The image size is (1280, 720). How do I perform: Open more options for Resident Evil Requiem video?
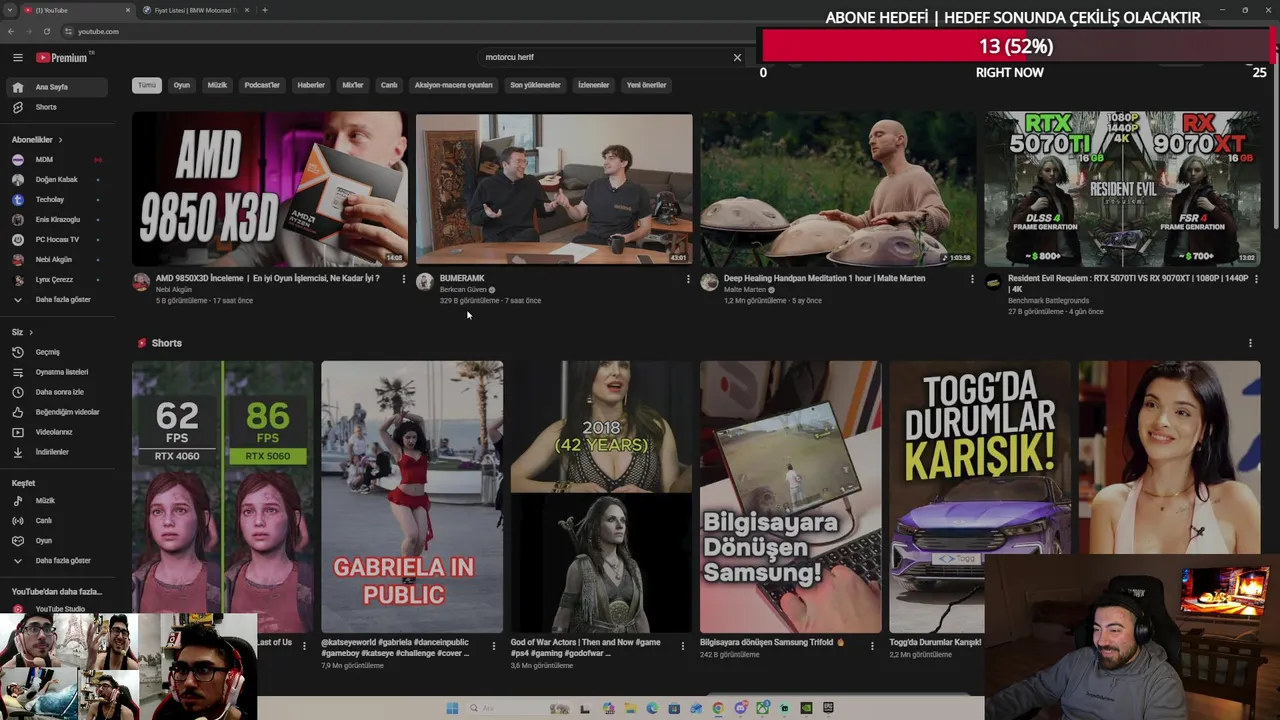pyautogui.click(x=1256, y=279)
